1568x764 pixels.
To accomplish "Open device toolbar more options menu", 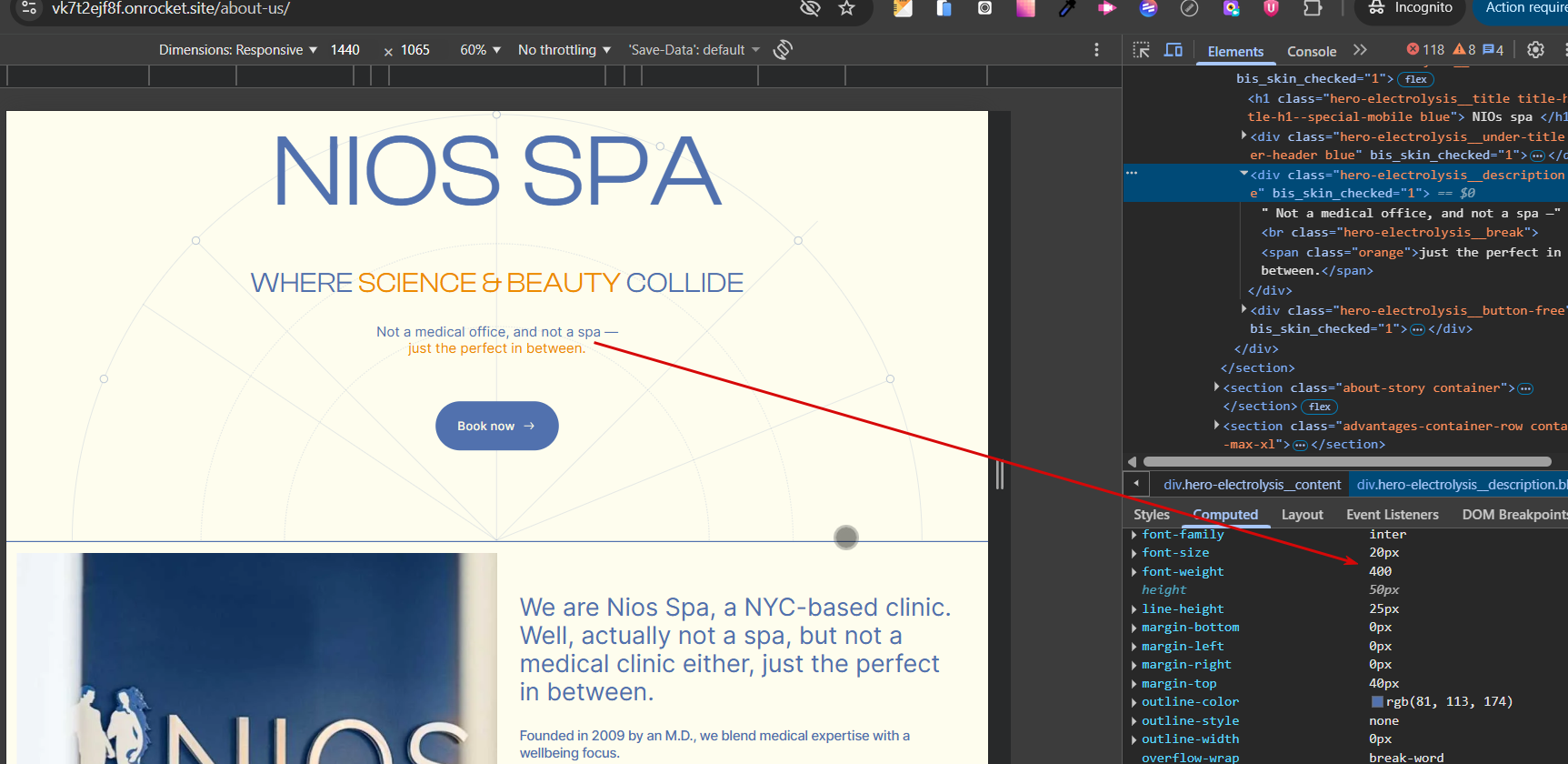I will (1096, 50).
